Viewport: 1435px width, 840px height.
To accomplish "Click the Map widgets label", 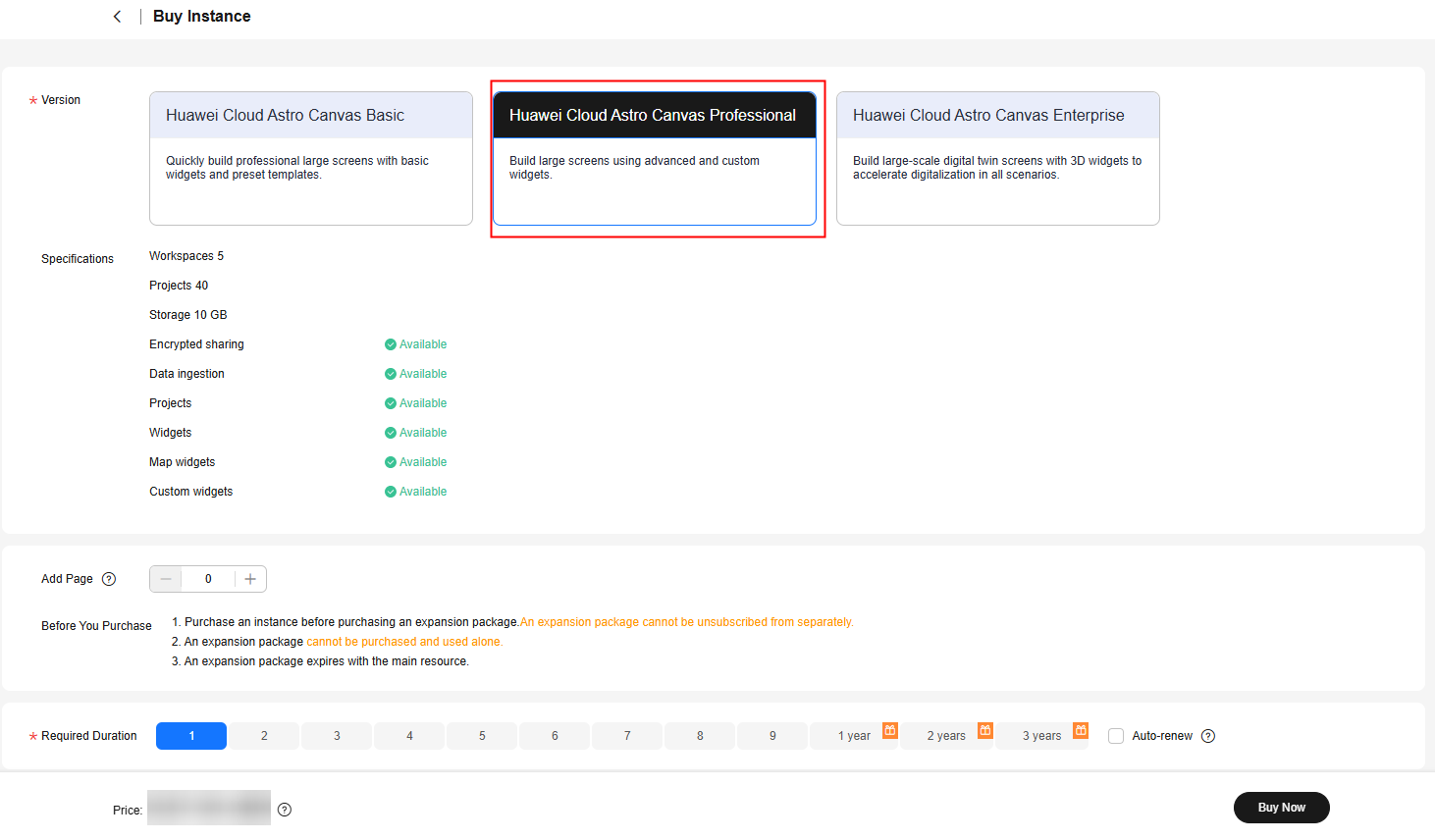I will coord(182,462).
